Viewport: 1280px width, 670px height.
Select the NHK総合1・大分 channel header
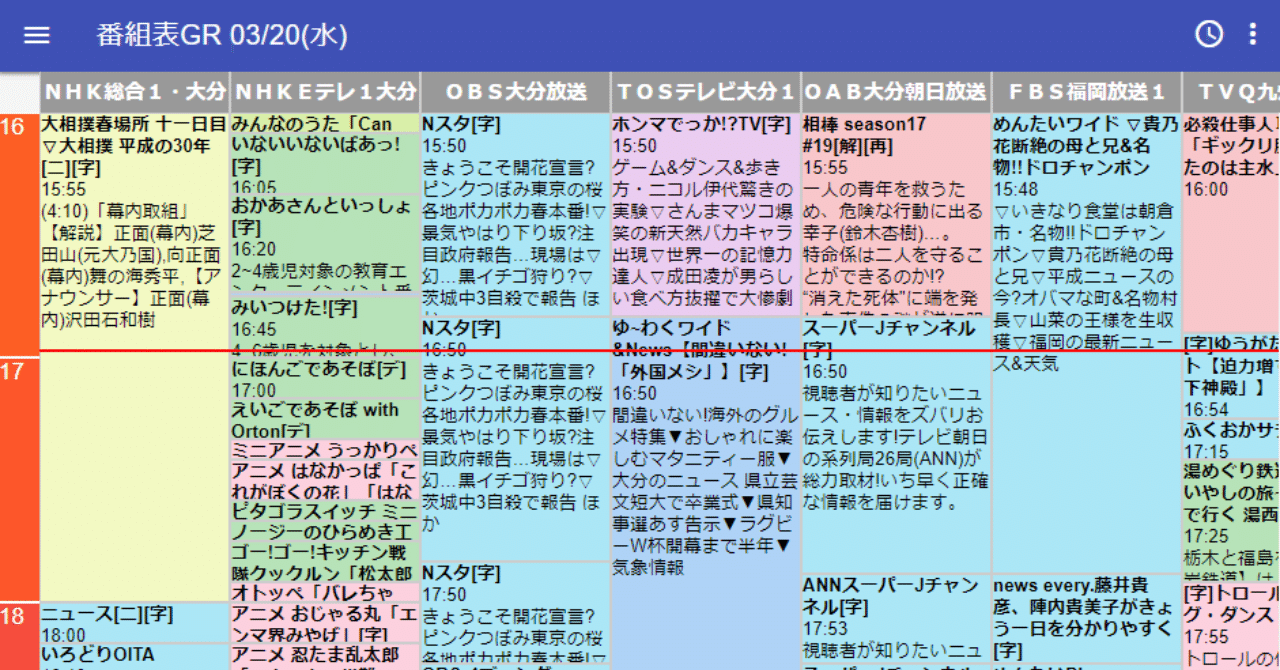coord(135,92)
